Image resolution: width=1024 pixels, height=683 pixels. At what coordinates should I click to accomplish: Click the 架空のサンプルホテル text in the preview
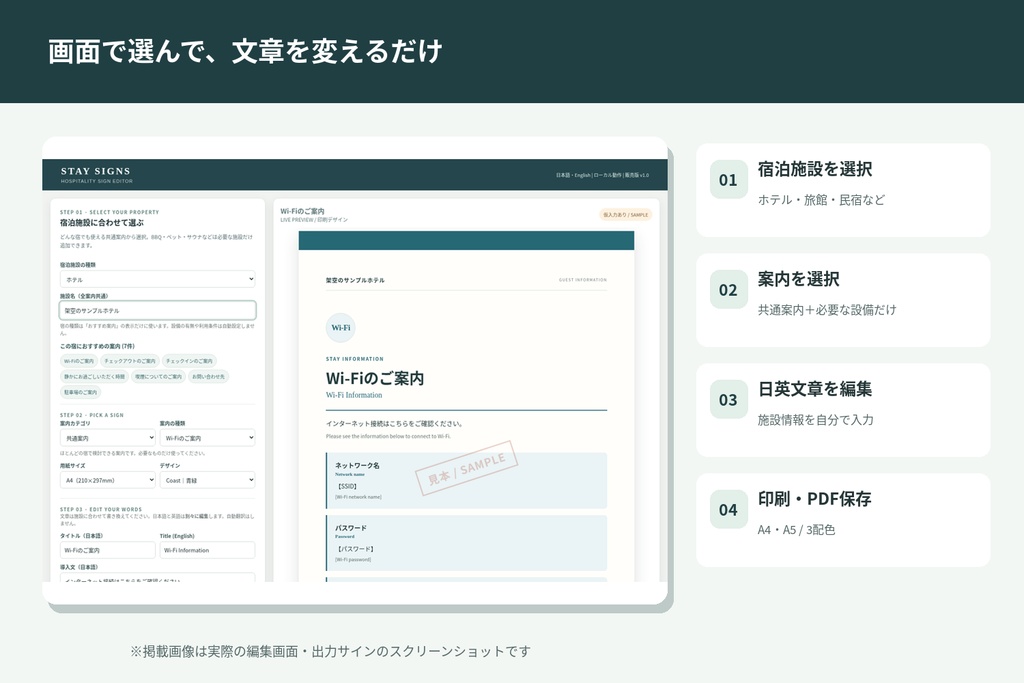tap(355, 280)
